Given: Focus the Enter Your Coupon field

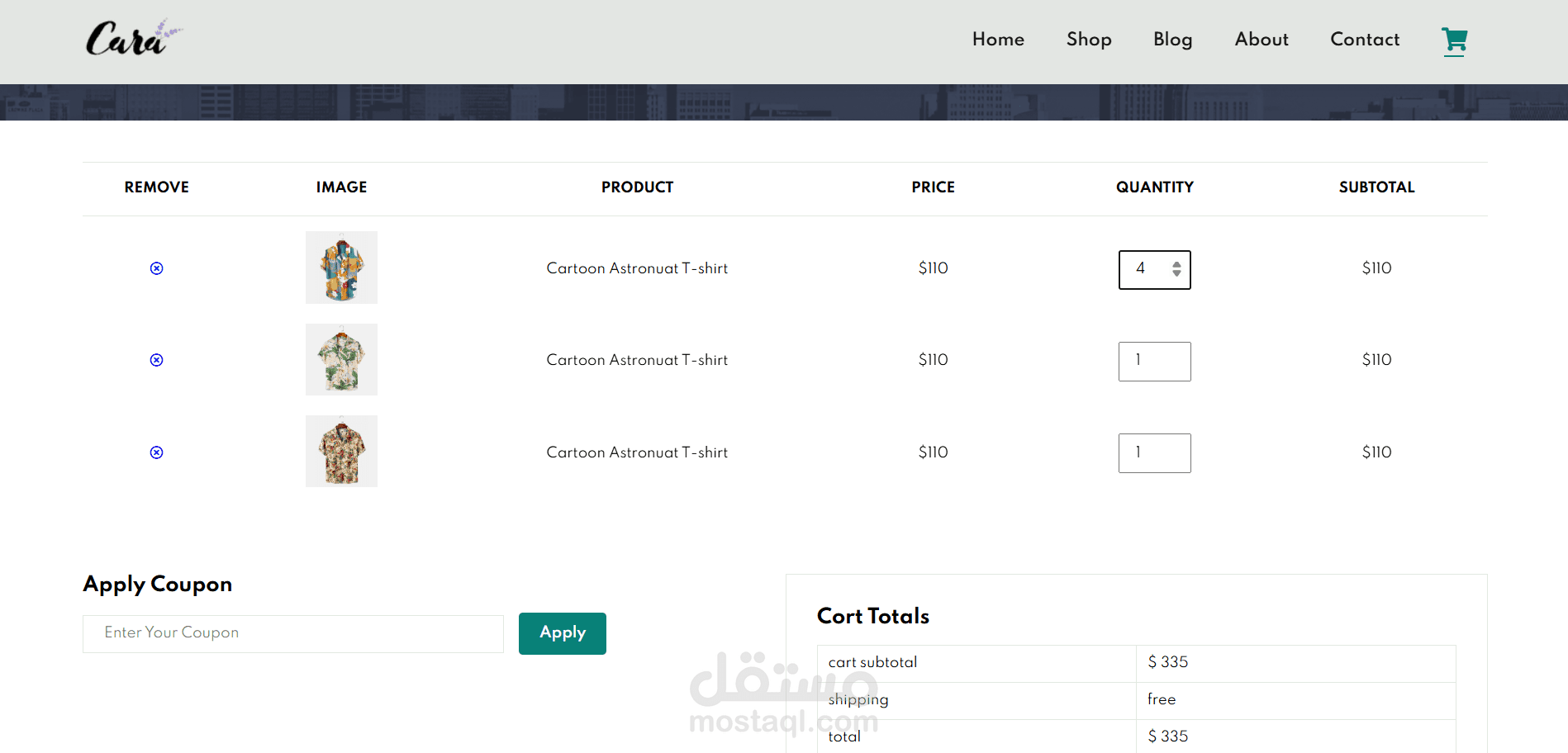Looking at the screenshot, I should pyautogui.click(x=292, y=633).
